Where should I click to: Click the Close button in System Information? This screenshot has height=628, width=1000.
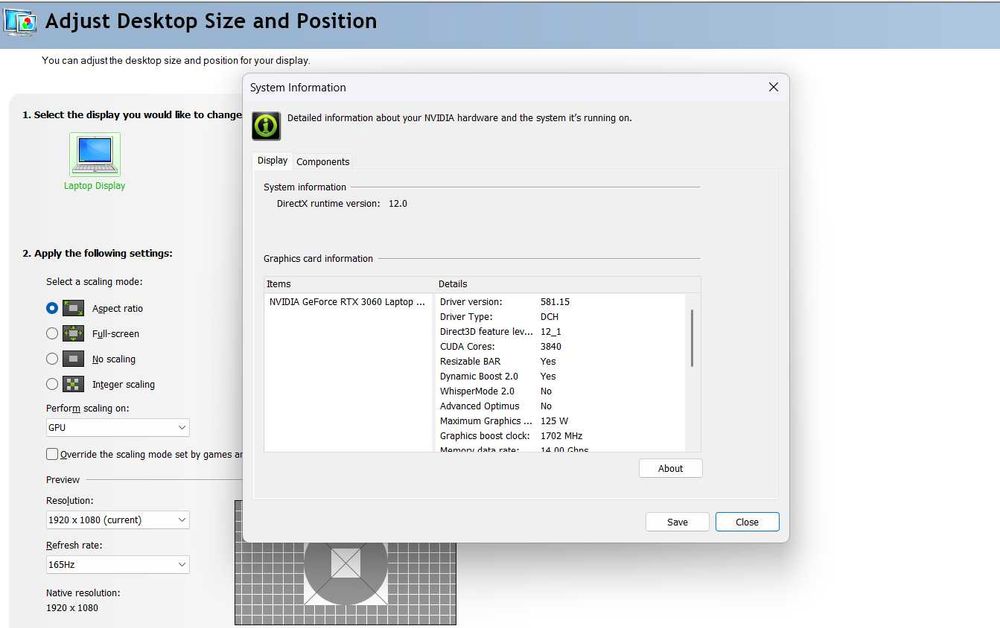click(x=747, y=522)
